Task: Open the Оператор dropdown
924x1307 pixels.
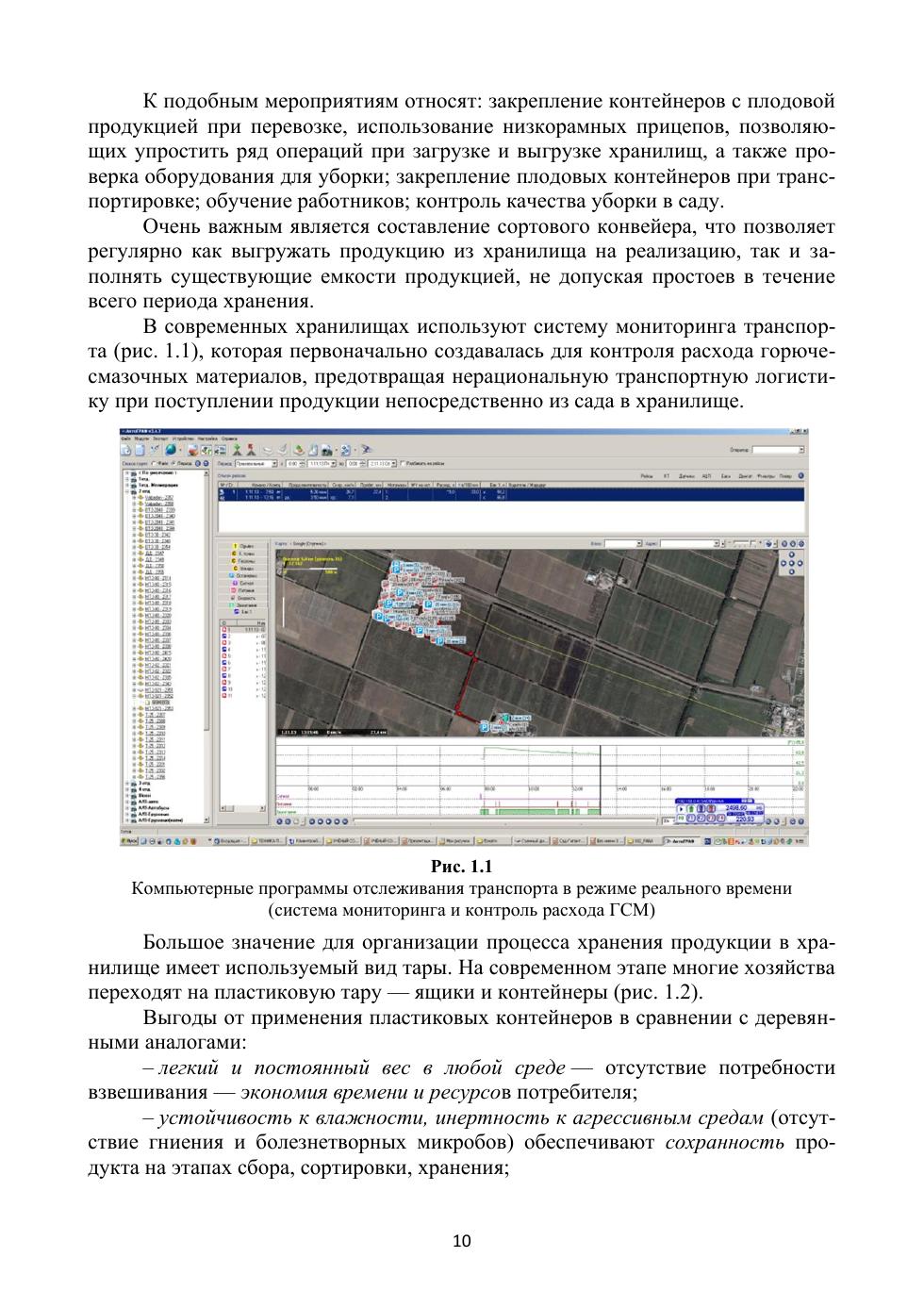Action: (x=800, y=451)
